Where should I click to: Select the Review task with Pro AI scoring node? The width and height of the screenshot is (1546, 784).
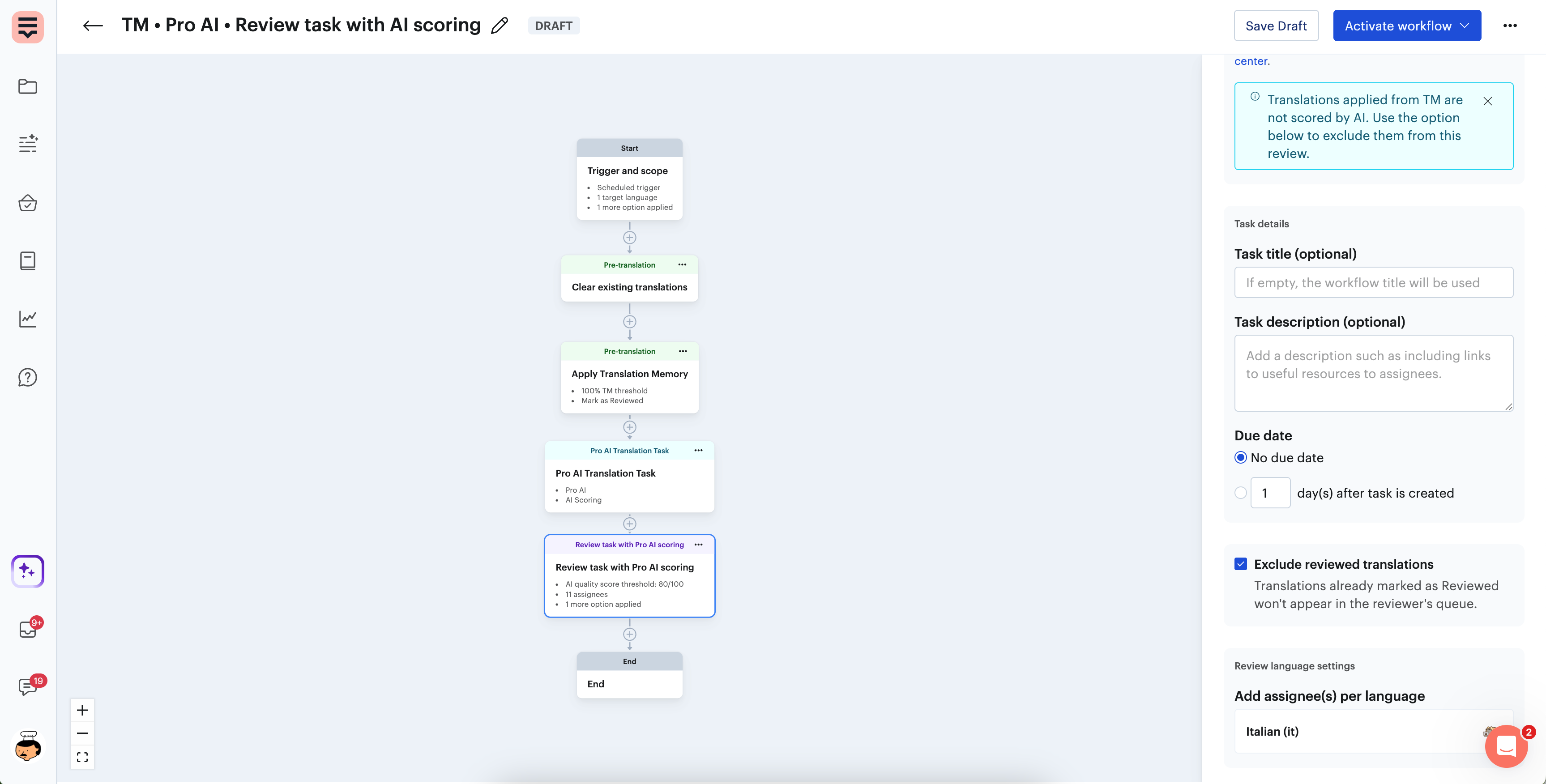[x=630, y=576]
